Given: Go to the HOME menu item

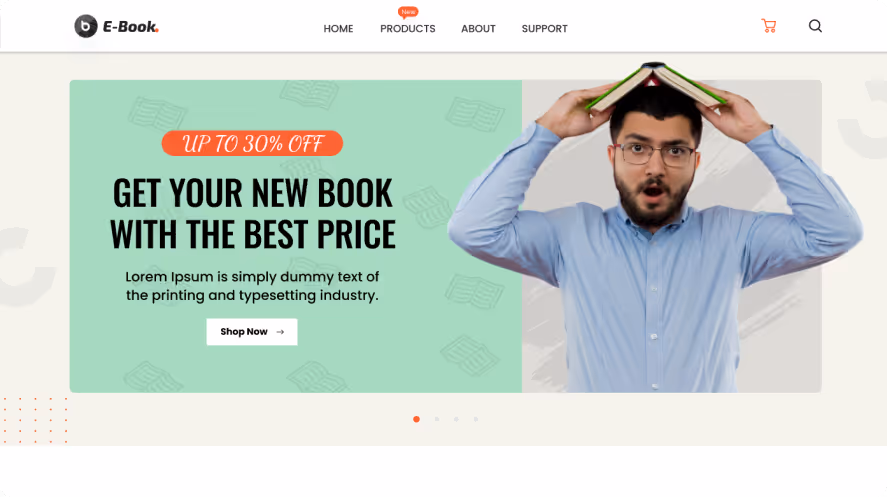Looking at the screenshot, I should 338,29.
